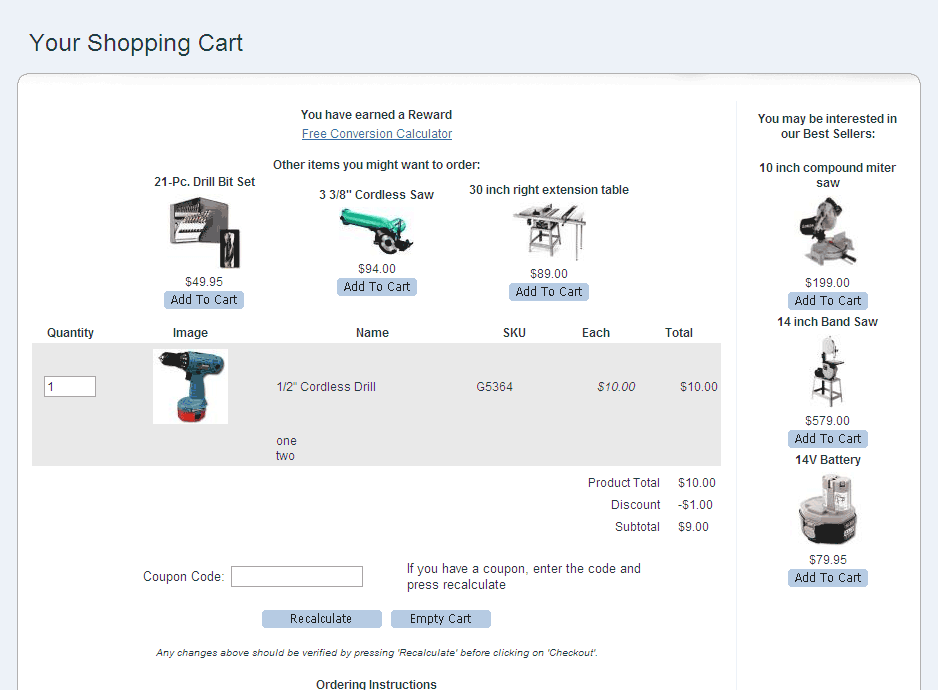Focus the Coupon Code input box
Viewport: 938px width, 690px height.
tap(297, 577)
